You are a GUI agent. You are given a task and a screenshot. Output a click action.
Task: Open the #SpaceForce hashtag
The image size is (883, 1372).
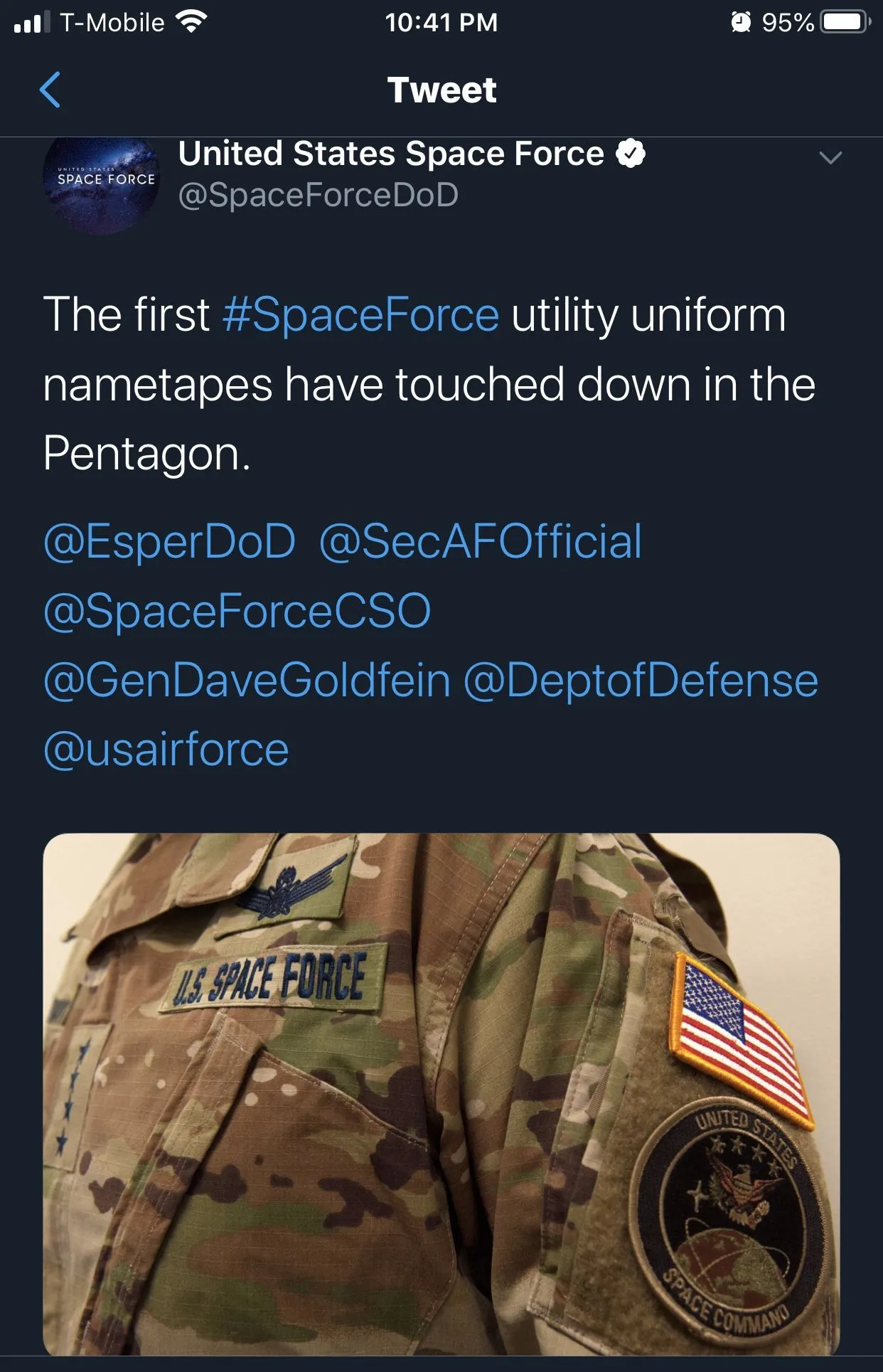click(x=360, y=314)
